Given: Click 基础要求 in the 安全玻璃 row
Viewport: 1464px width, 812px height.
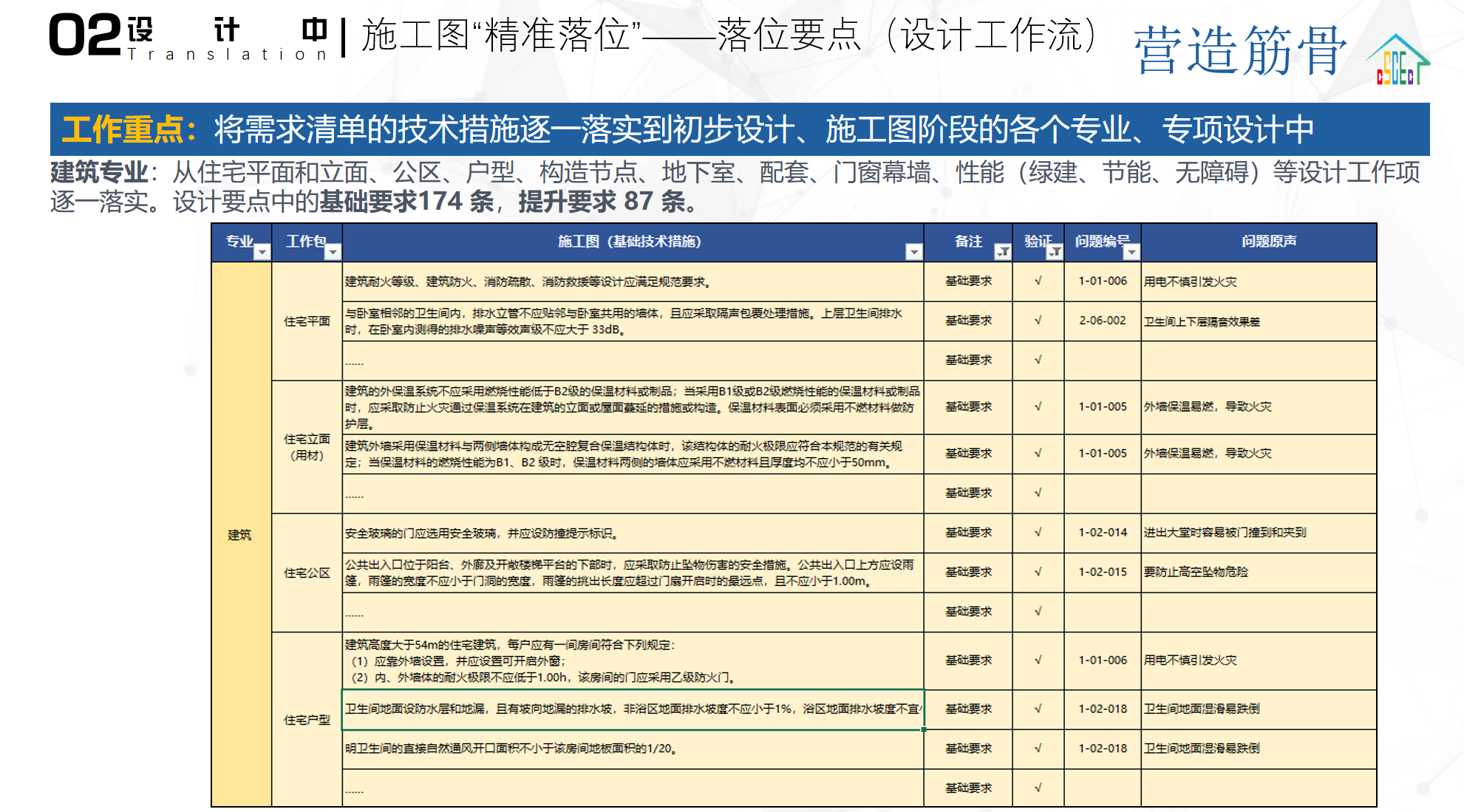Looking at the screenshot, I should (968, 533).
